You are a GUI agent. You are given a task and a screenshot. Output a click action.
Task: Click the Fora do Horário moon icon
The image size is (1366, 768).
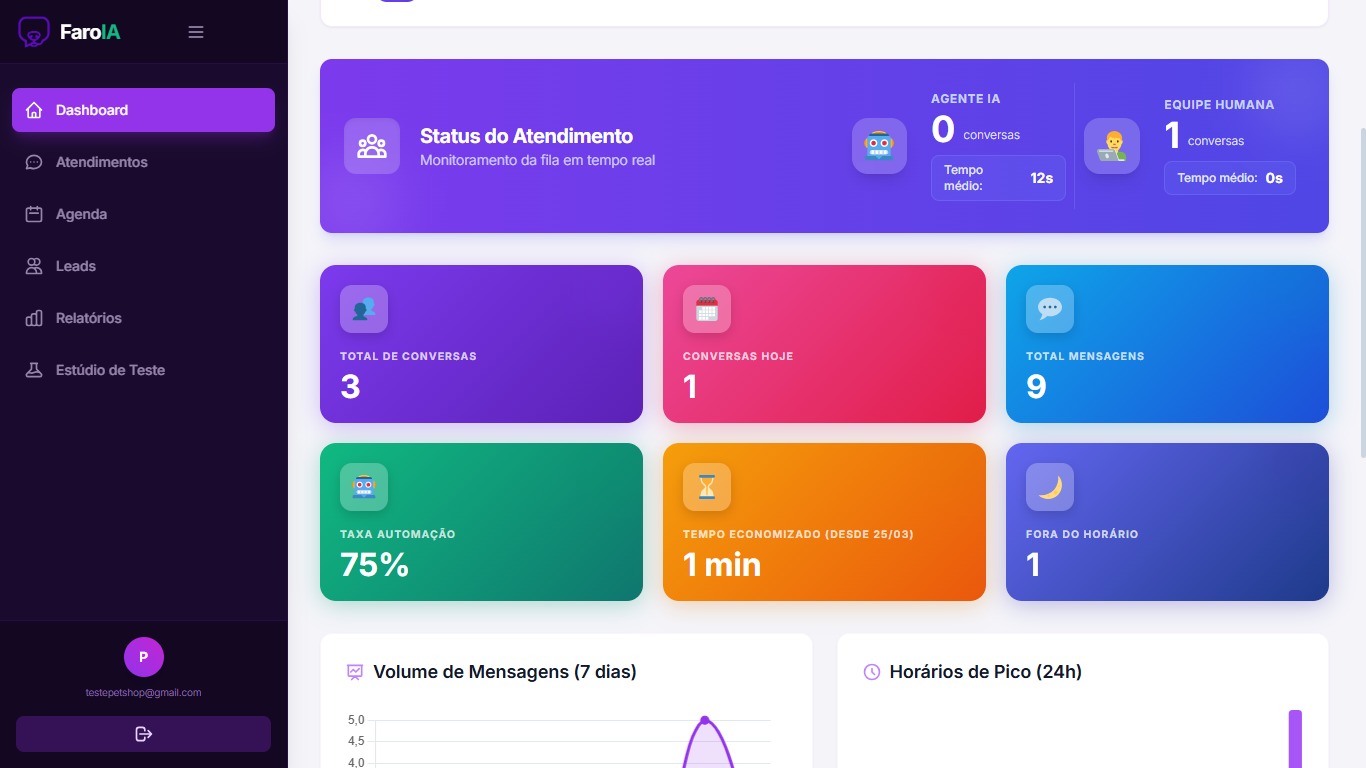pos(1050,487)
